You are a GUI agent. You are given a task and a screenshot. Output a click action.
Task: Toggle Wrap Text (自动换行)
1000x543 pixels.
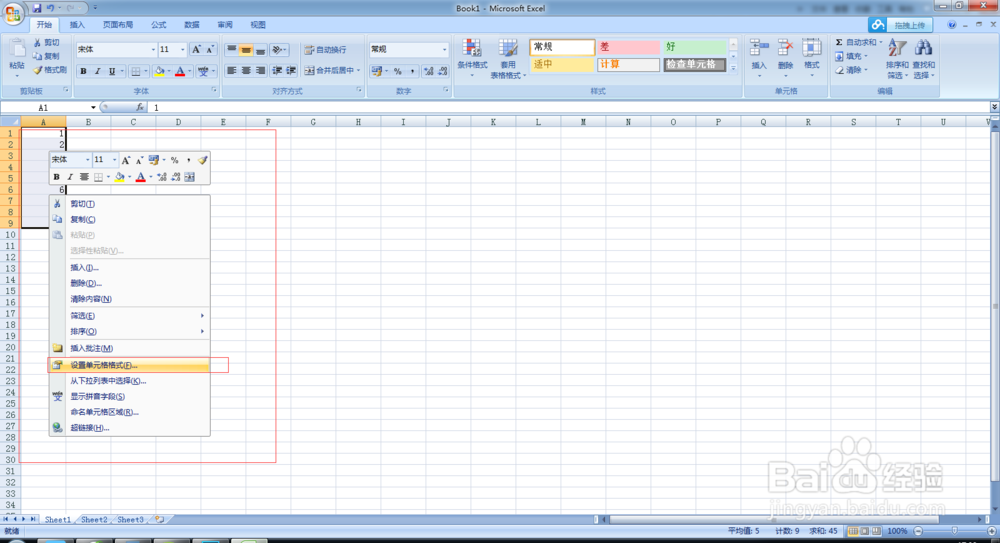325,50
